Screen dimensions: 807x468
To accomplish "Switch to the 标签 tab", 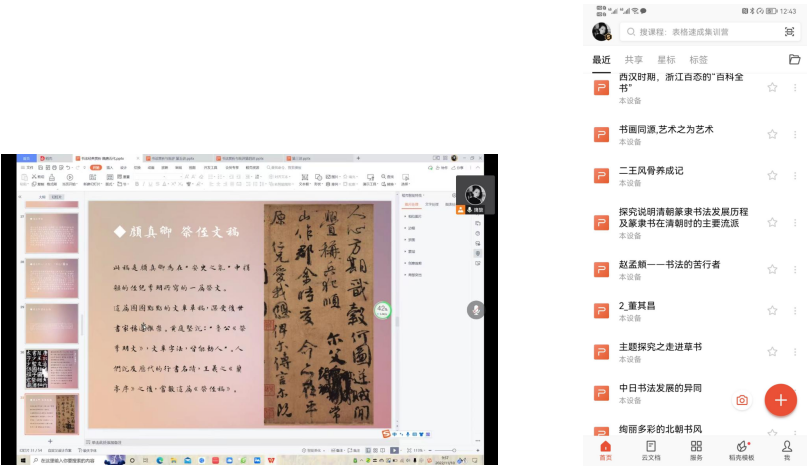I will point(698,60).
